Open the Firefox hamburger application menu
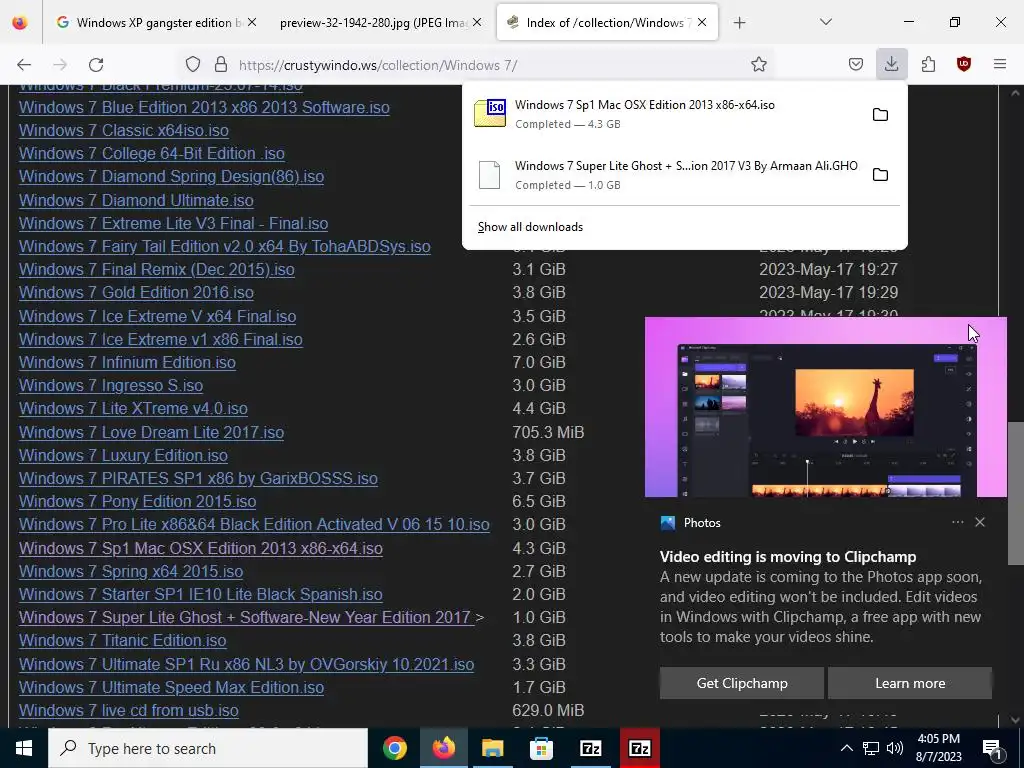1024x768 pixels. pos(999,64)
